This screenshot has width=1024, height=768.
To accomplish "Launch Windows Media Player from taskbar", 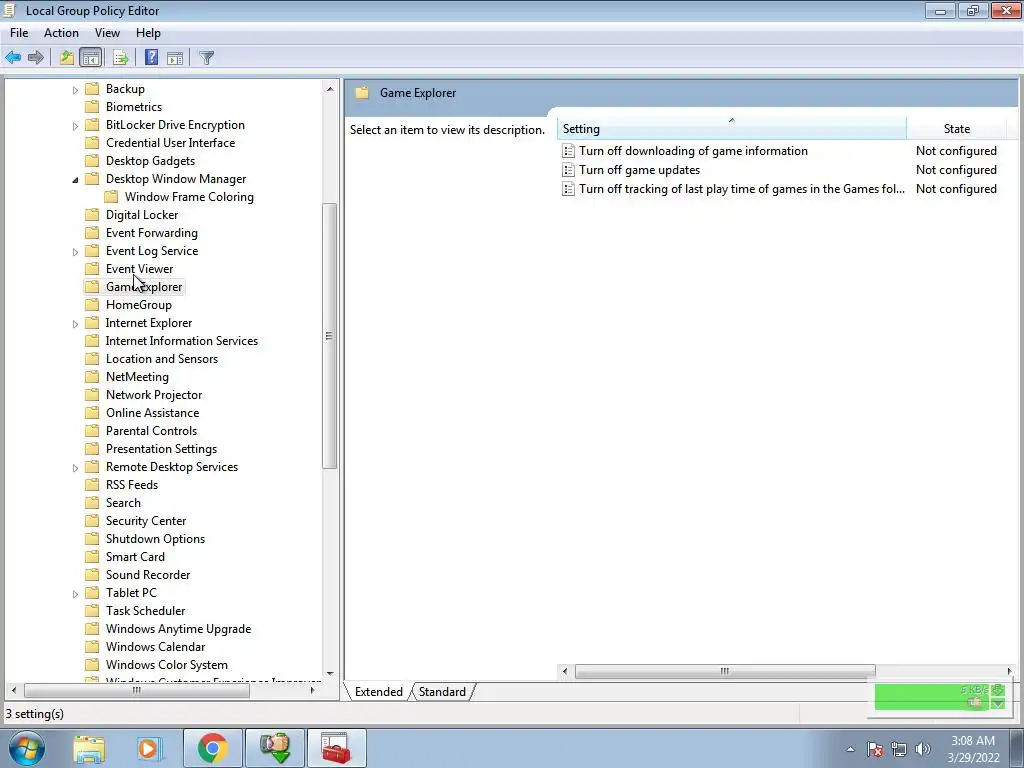I will coord(148,748).
